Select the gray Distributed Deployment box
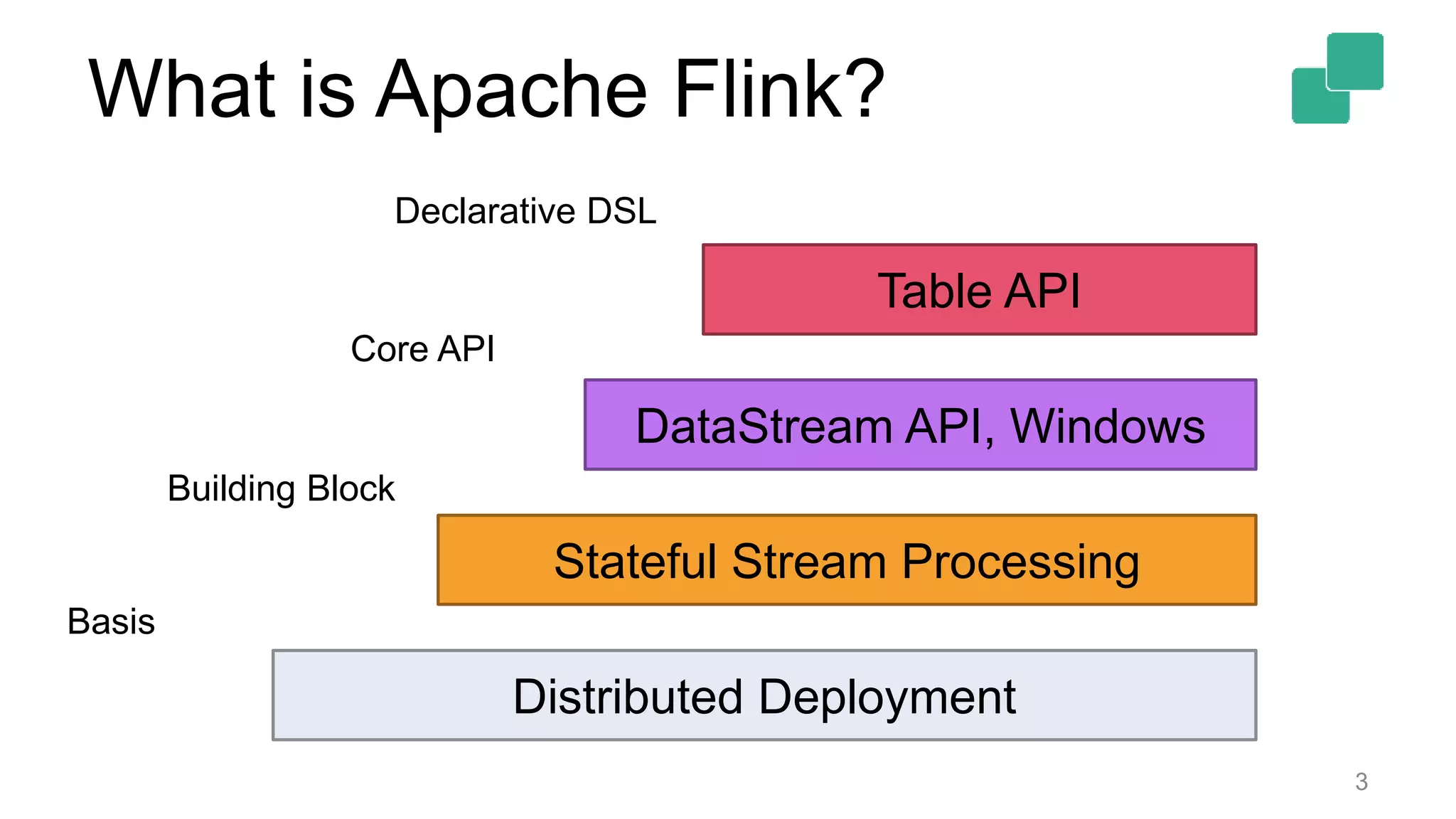1456x819 pixels. point(764,695)
